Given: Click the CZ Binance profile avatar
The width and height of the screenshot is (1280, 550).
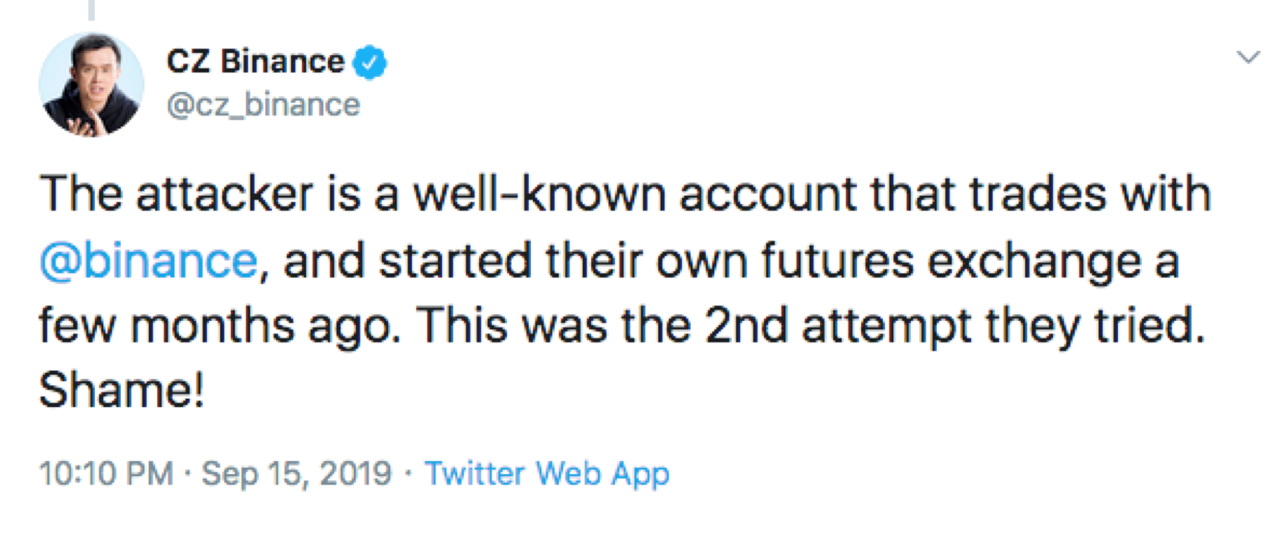Looking at the screenshot, I should tap(91, 84).
